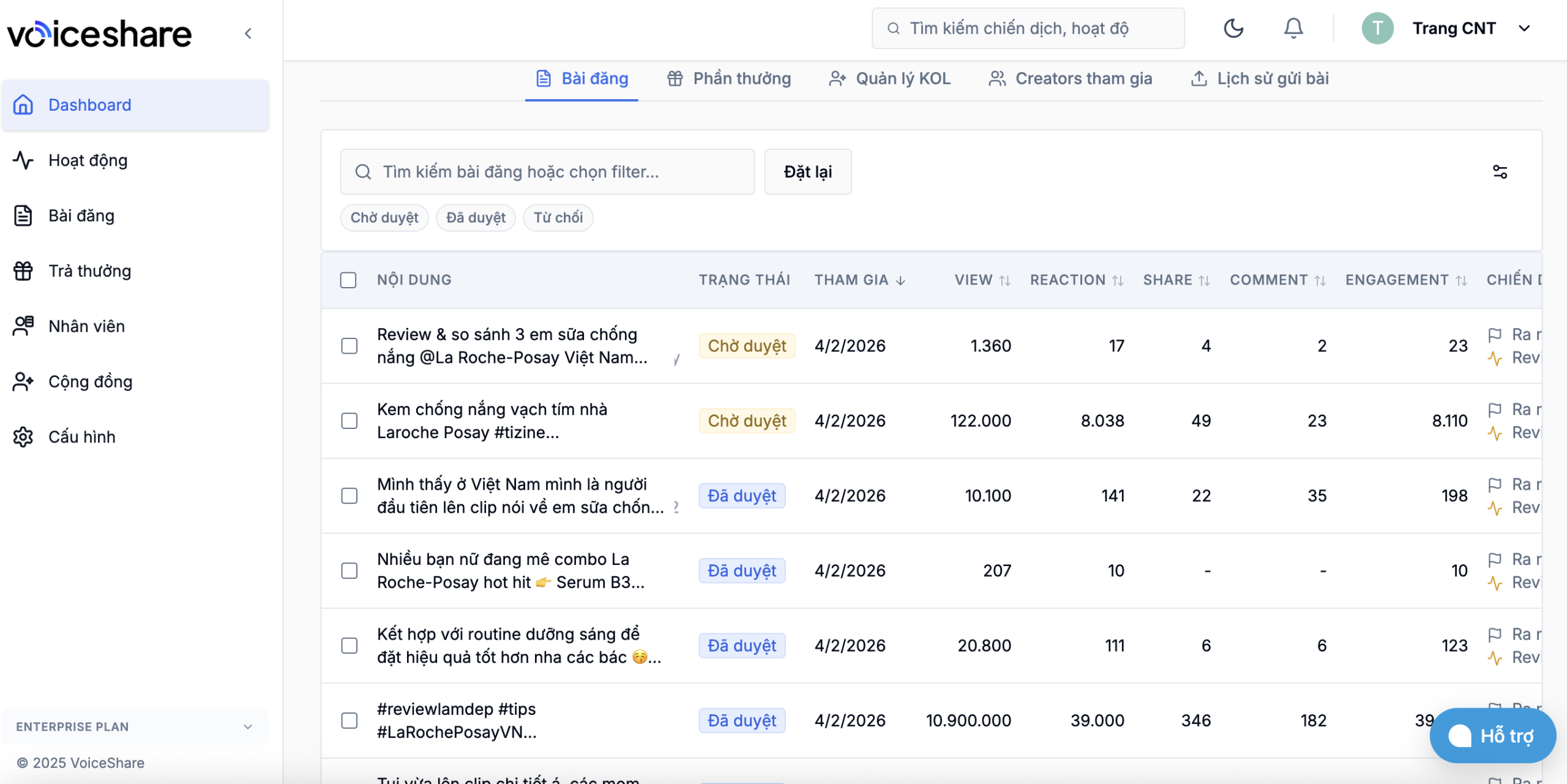The width and height of the screenshot is (1567, 784).
Task: Select the Kem chống nắng vạch tím checkbox
Action: point(349,421)
